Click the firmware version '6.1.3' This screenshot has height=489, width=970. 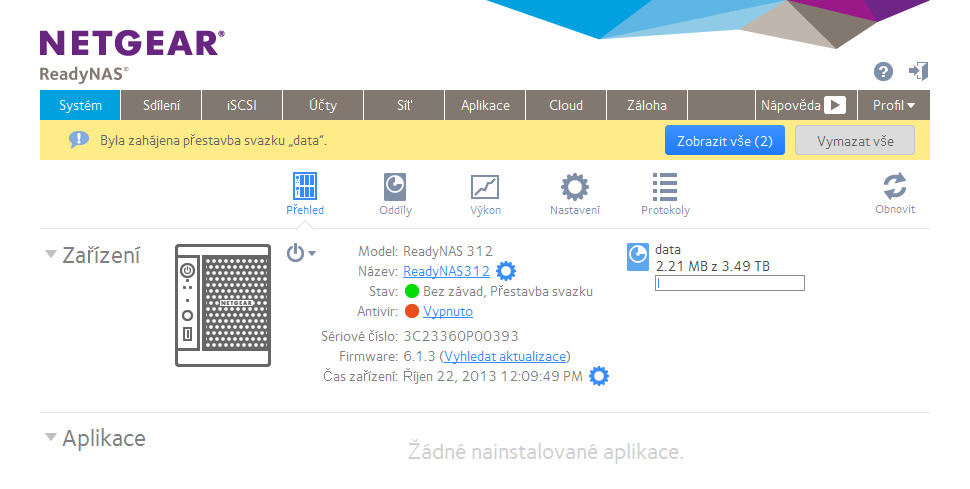click(419, 356)
